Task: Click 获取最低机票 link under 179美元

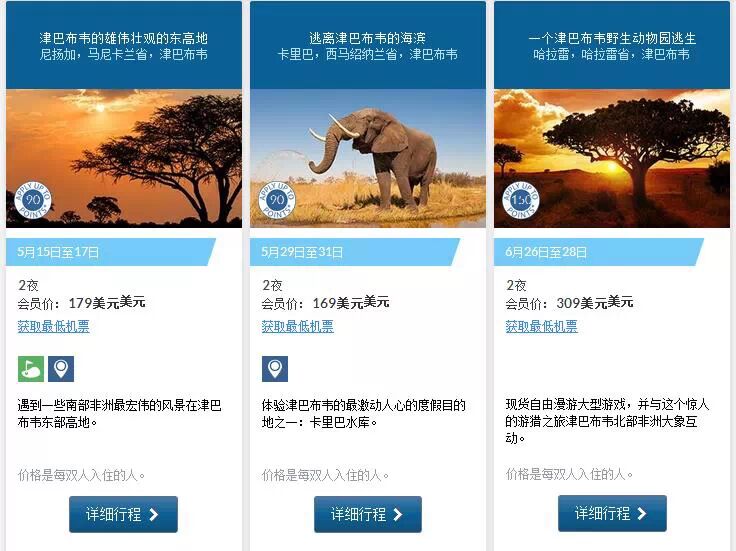Action: [x=54, y=326]
